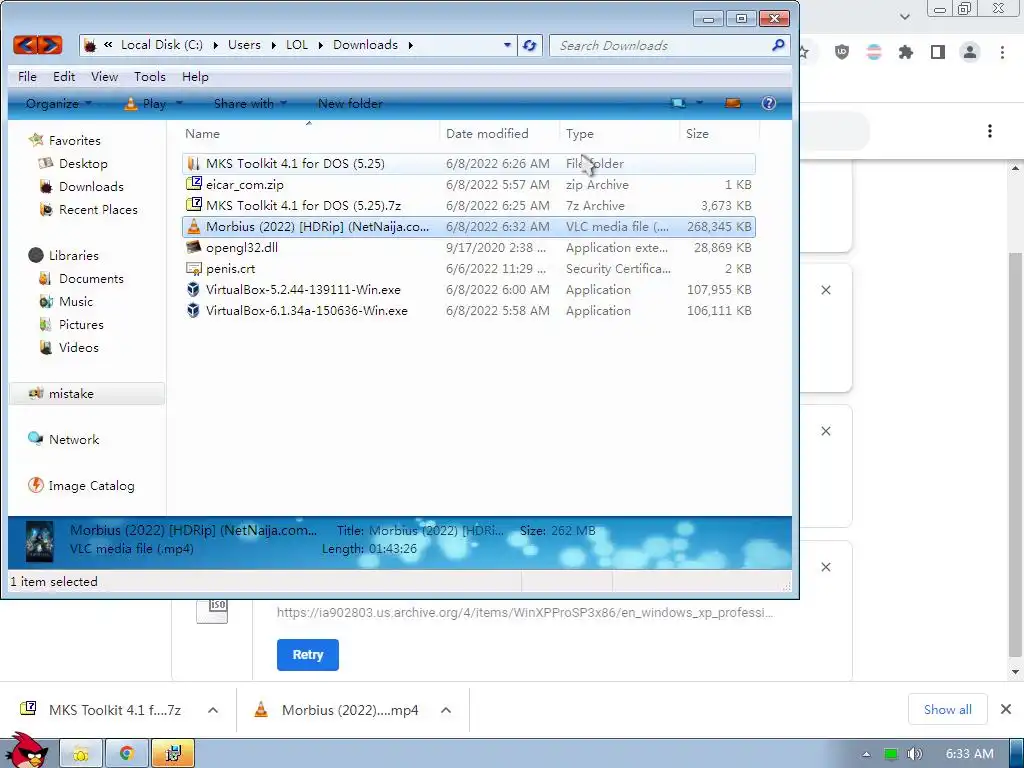
Task: Open the Tools menu
Action: pyautogui.click(x=150, y=76)
